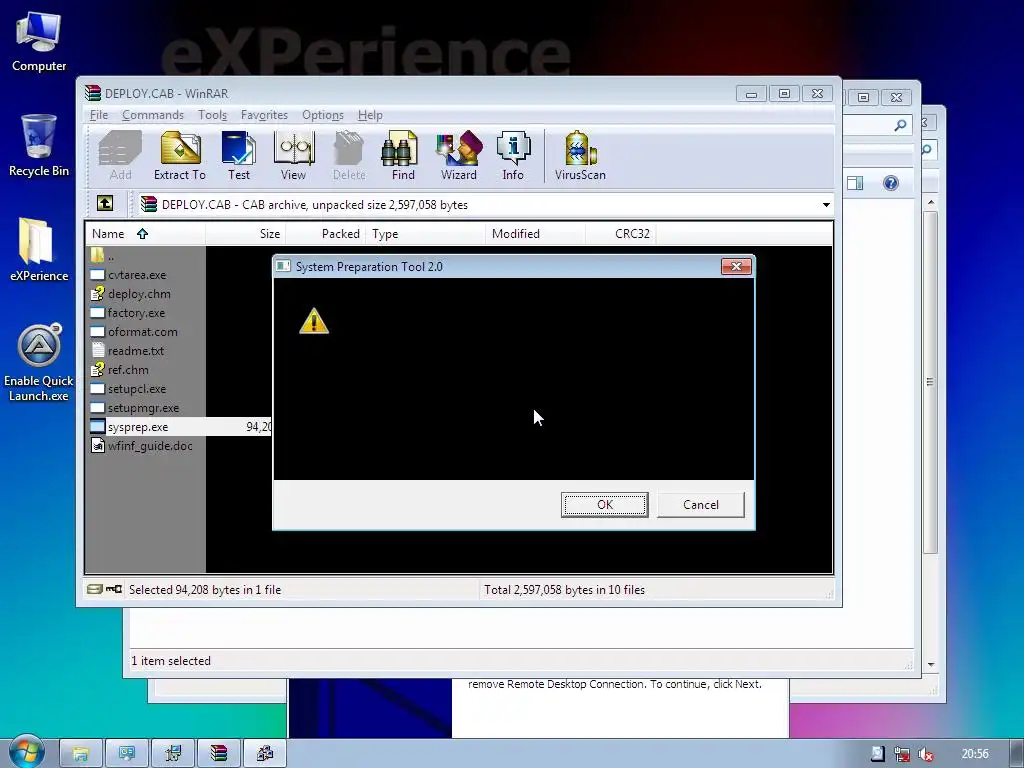Click the taskbar clock showing 20:56
This screenshot has height=768, width=1024.
coord(974,754)
